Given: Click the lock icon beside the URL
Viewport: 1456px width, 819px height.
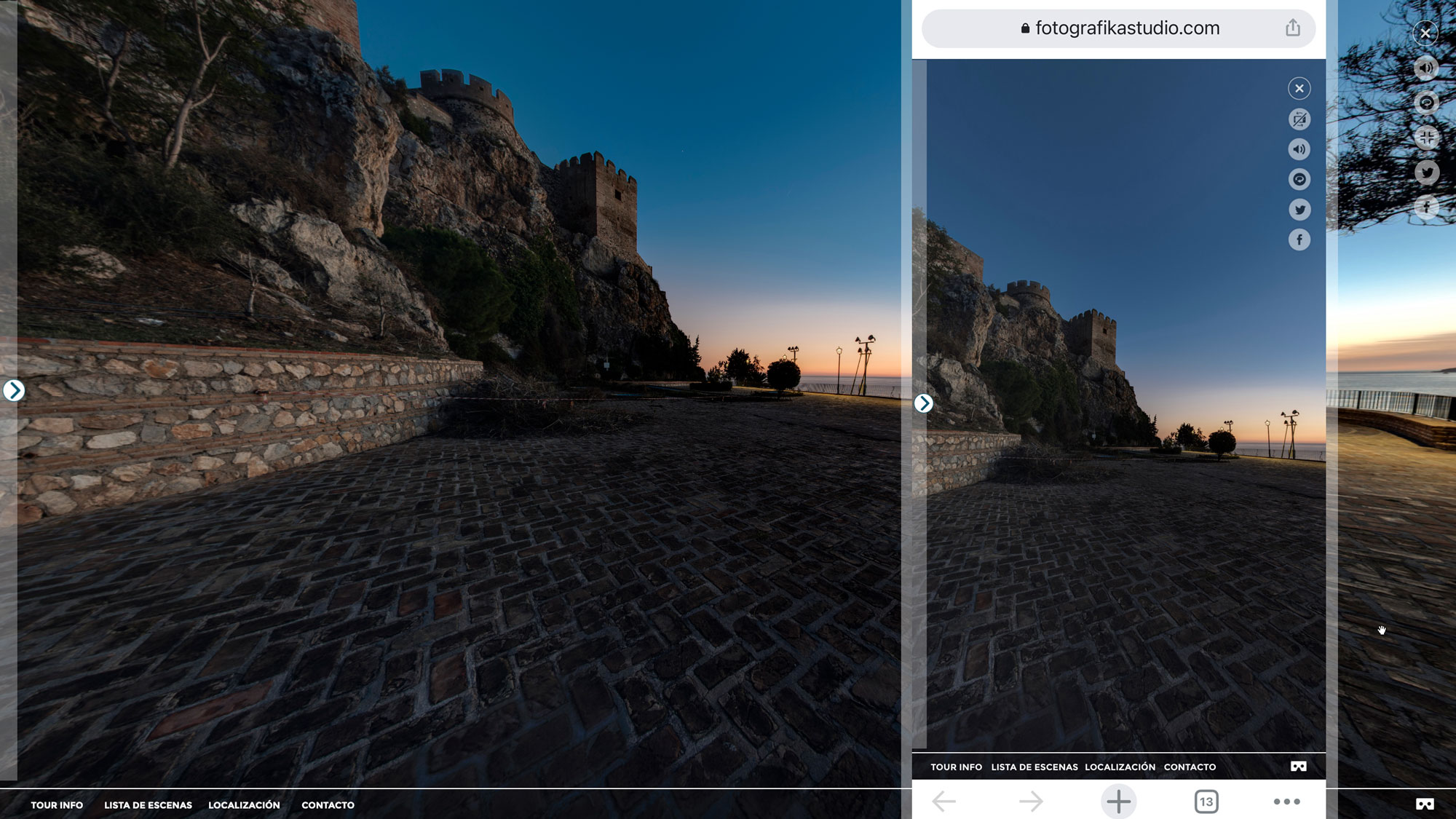Looking at the screenshot, I should 1025,28.
